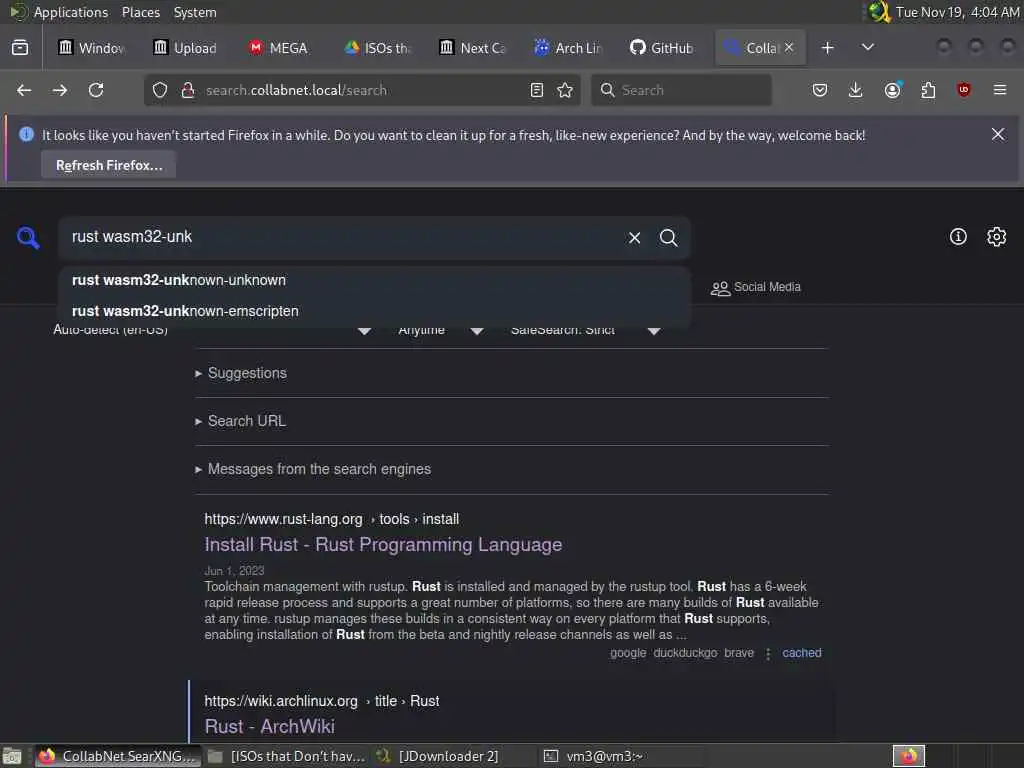Switch to the GitHub tab
This screenshot has height=768, width=1024.
pos(662,48)
